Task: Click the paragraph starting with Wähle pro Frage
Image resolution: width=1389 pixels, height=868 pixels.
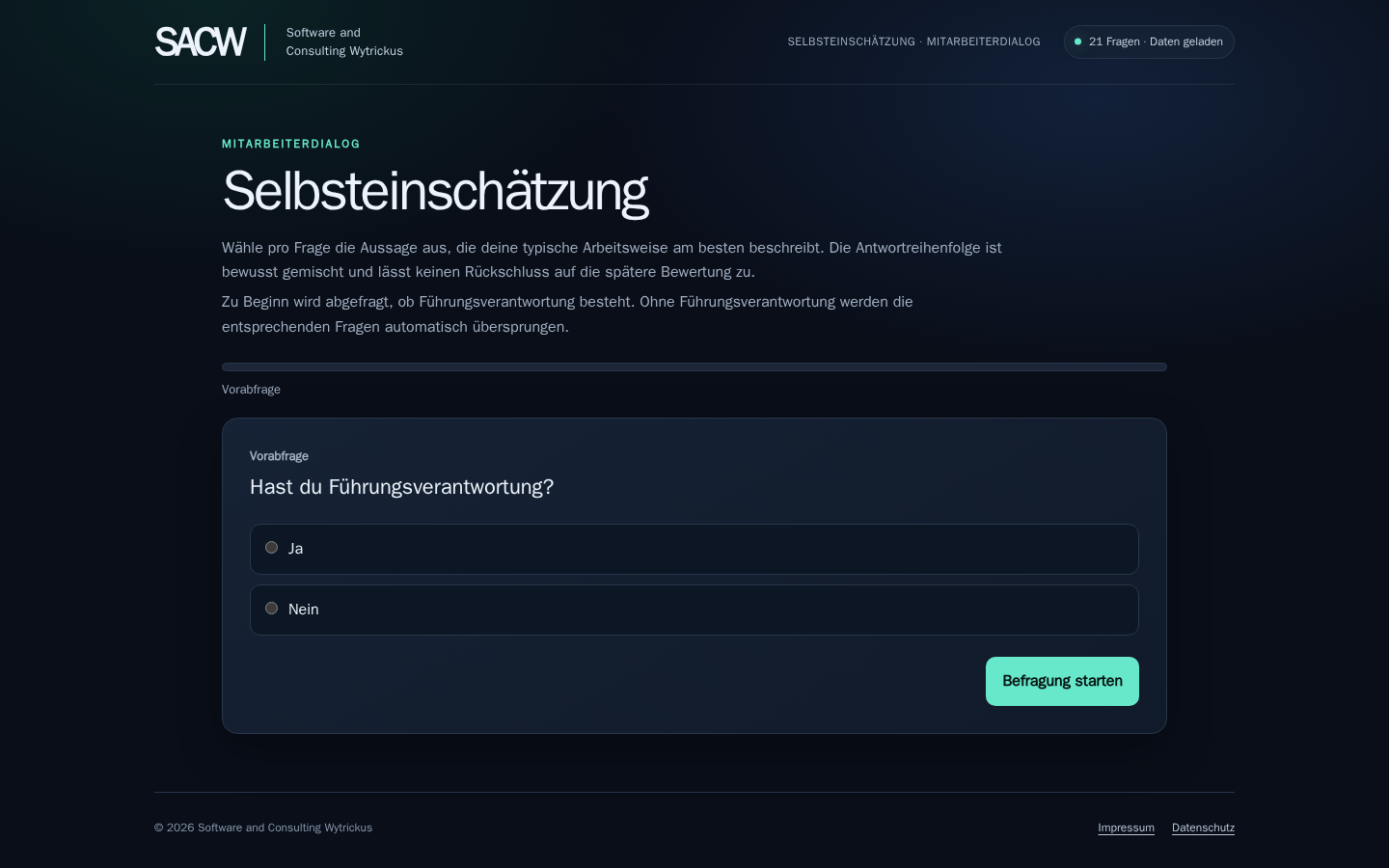Action: coord(612,259)
